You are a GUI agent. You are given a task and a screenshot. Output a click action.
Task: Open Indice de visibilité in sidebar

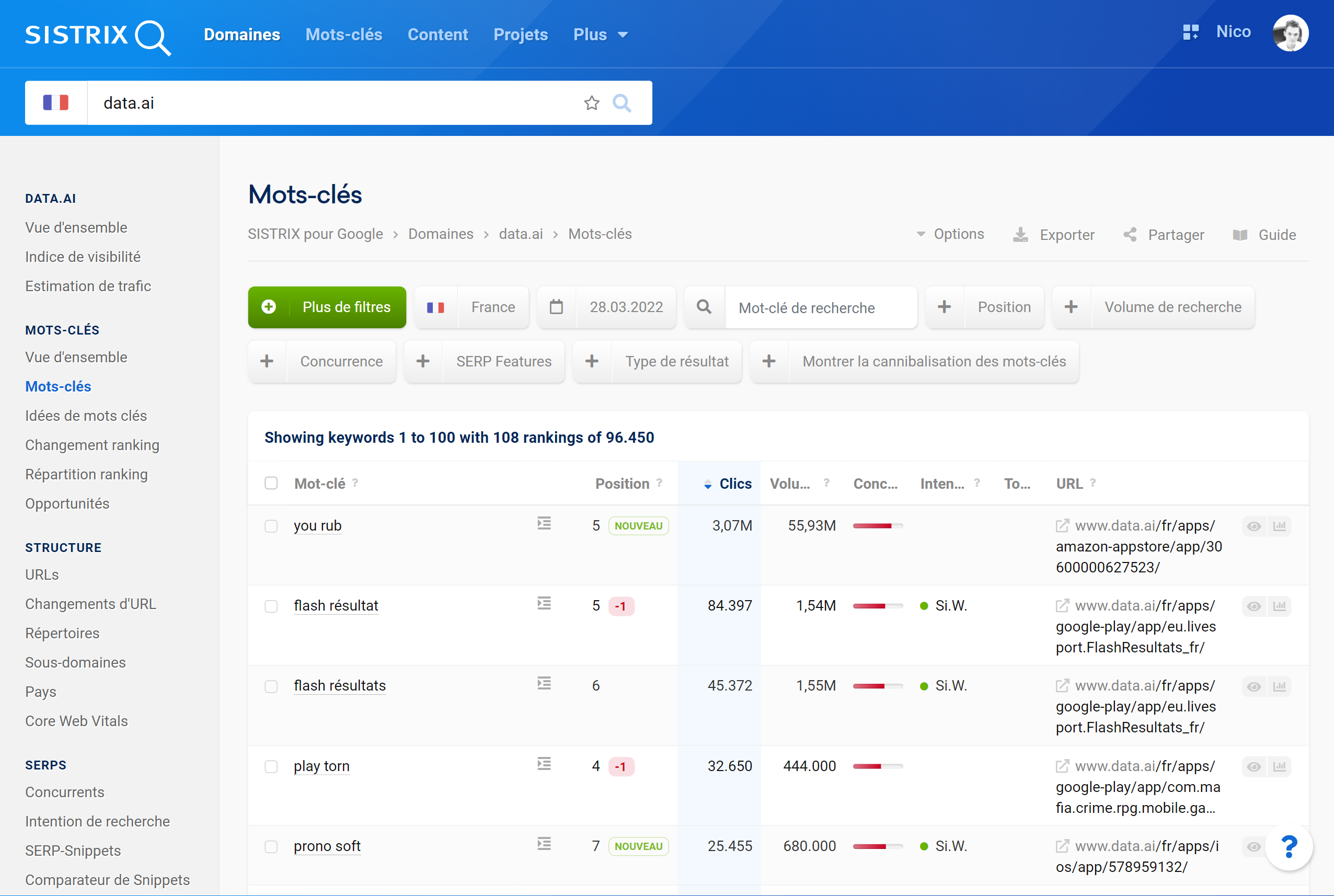(83, 257)
